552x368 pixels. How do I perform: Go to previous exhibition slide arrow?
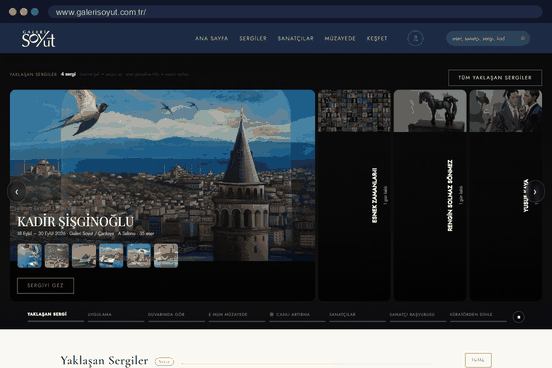tap(17, 192)
